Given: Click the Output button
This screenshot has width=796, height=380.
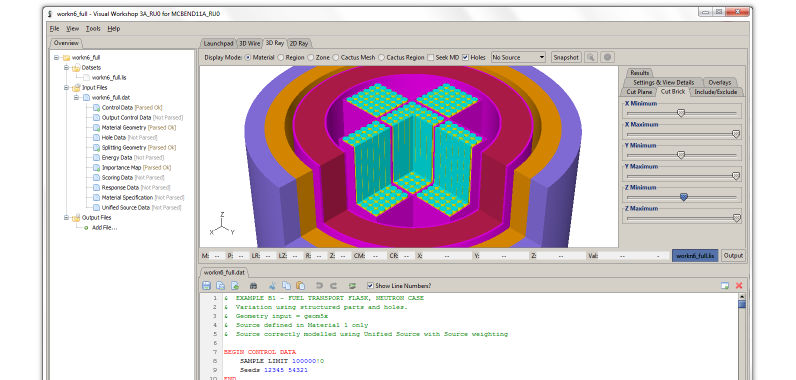Looking at the screenshot, I should click(733, 256).
